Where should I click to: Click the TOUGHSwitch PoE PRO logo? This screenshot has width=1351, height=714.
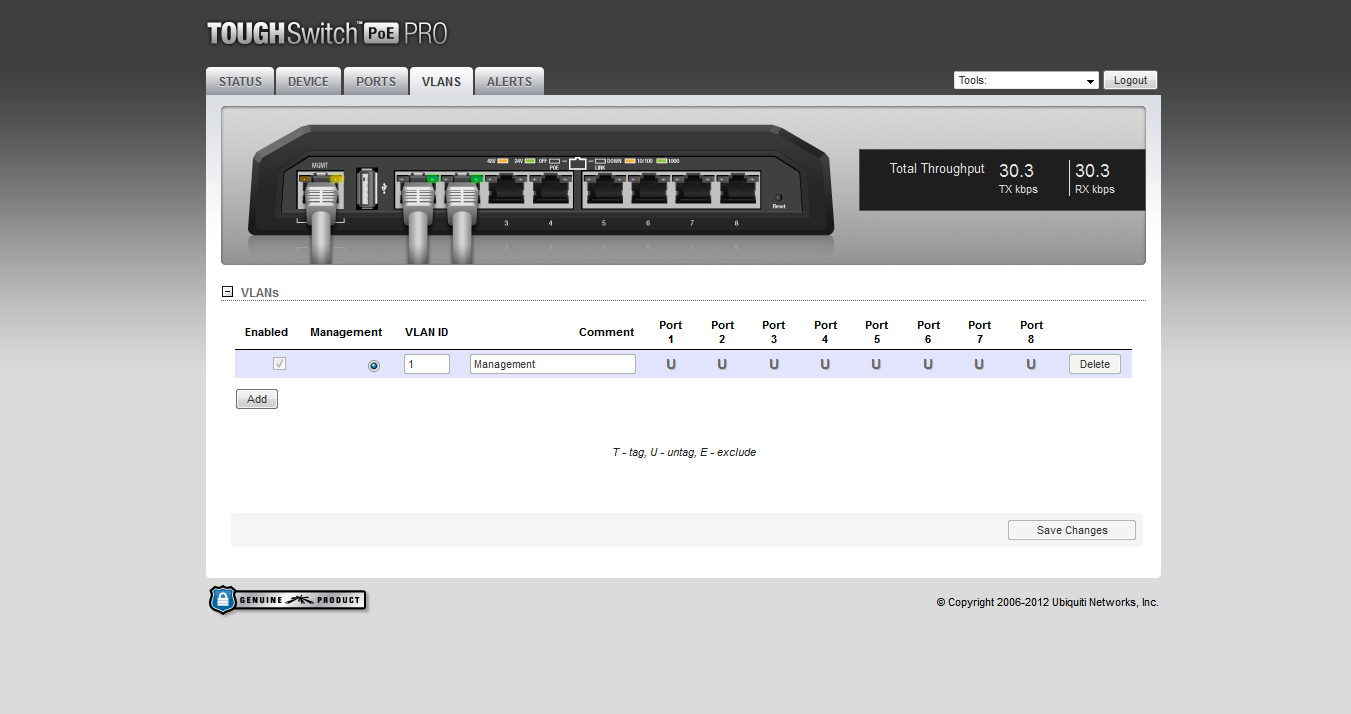tap(327, 33)
